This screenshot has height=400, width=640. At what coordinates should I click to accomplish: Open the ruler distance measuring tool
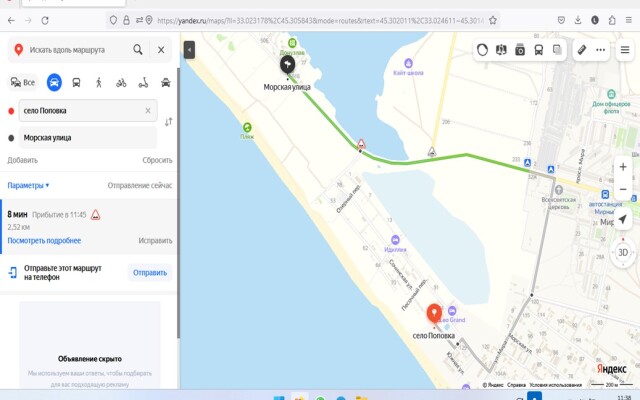582,49
